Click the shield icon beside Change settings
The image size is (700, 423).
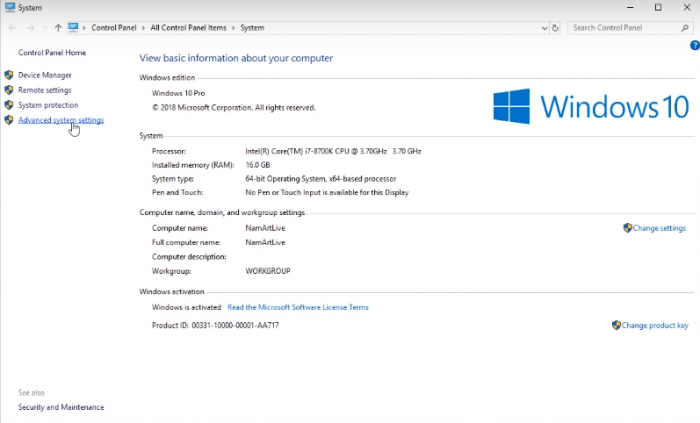click(628, 228)
